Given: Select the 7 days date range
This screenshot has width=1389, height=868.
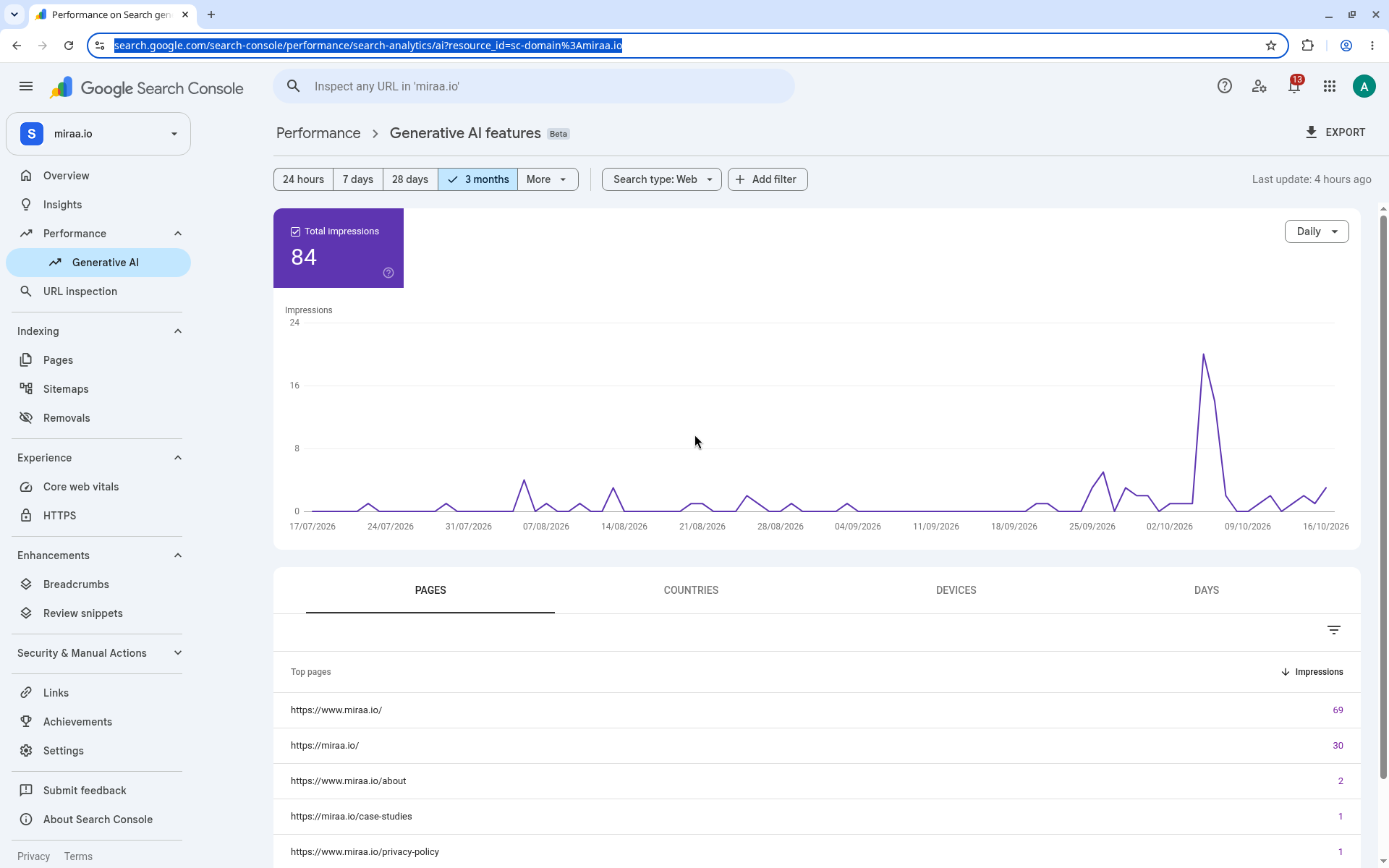Looking at the screenshot, I should (358, 179).
